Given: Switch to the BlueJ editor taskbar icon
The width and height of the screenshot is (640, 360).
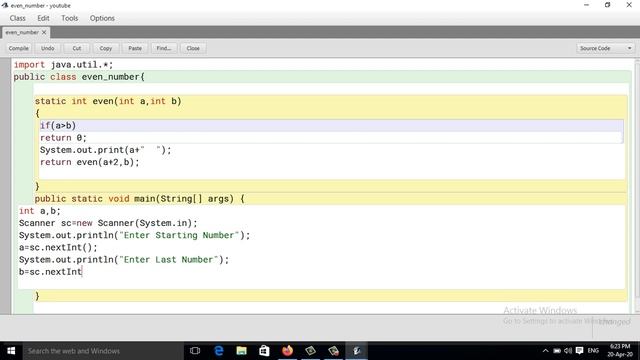Looking at the screenshot, I should [x=356, y=351].
